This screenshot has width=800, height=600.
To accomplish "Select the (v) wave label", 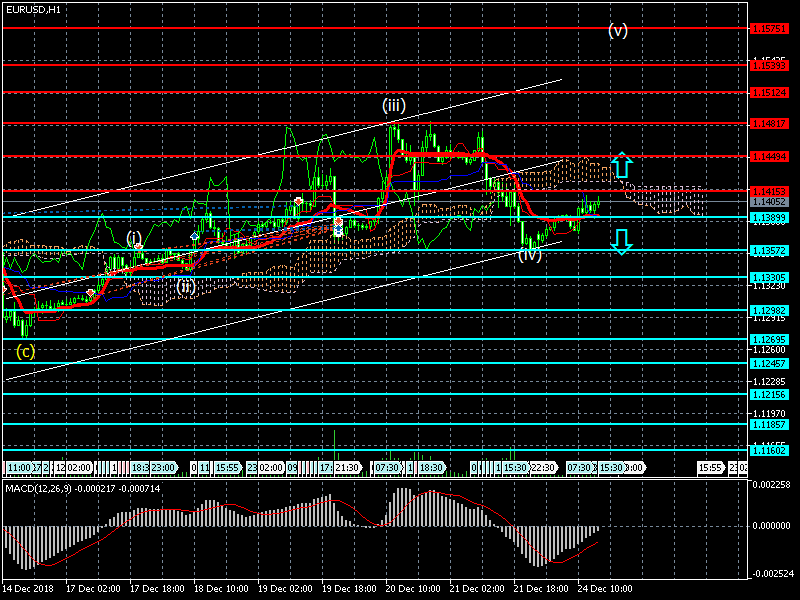I will pos(618,30).
